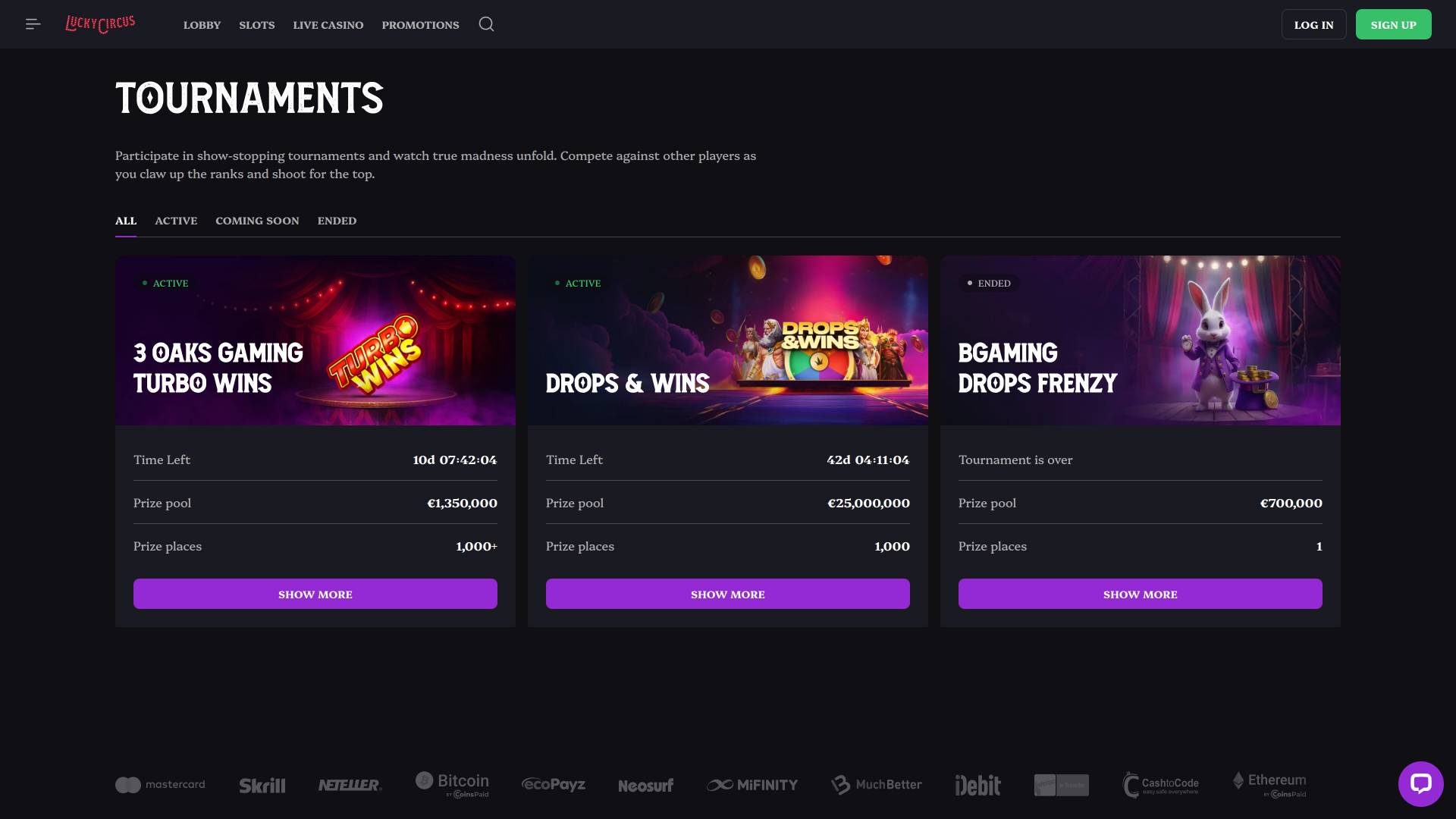Open the LIVE CASINO menu item
This screenshot has height=819, width=1456.
328,24
